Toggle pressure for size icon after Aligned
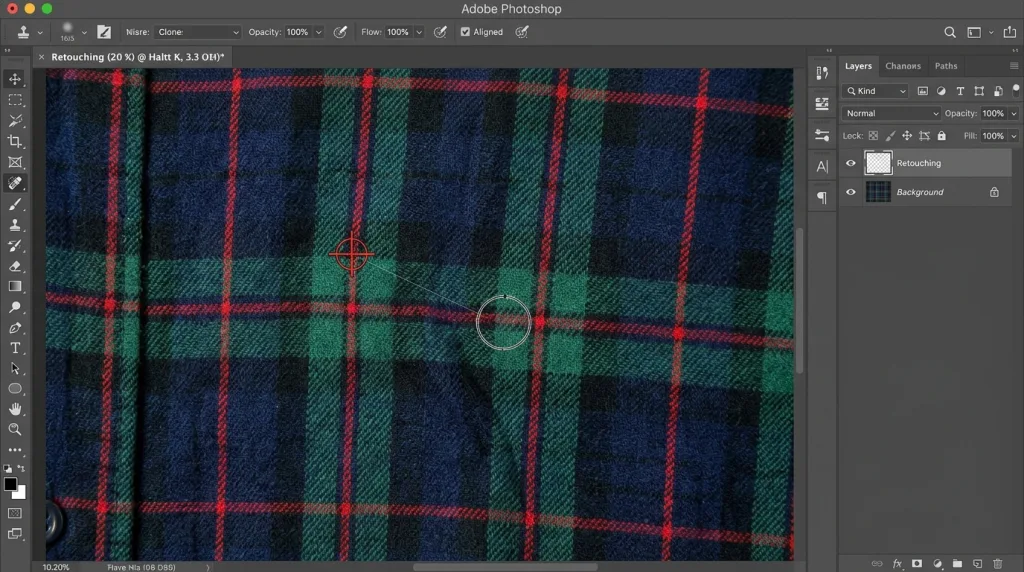This screenshot has height=572, width=1024. (x=522, y=32)
